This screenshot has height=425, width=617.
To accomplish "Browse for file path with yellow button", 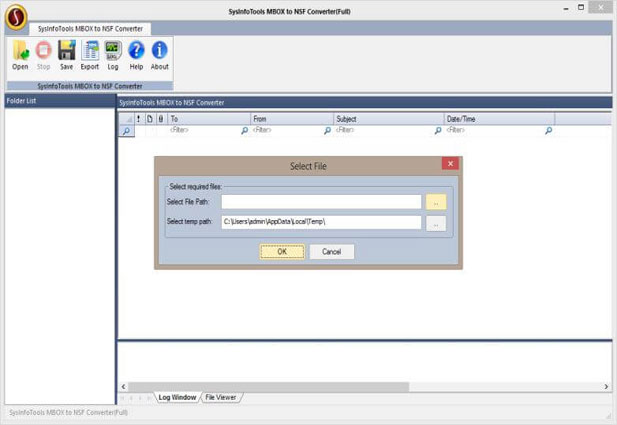I will coord(436,202).
